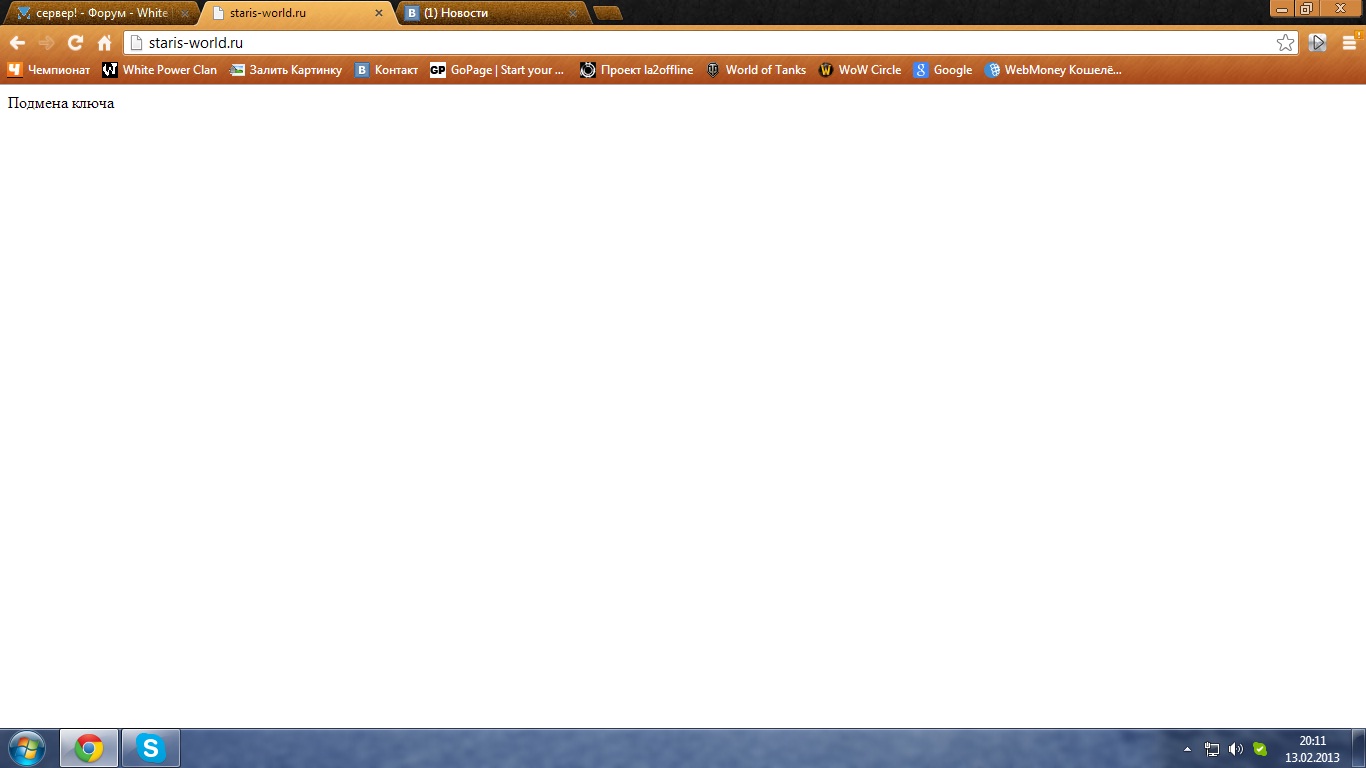Bookmark this page with the star icon

coord(1285,43)
